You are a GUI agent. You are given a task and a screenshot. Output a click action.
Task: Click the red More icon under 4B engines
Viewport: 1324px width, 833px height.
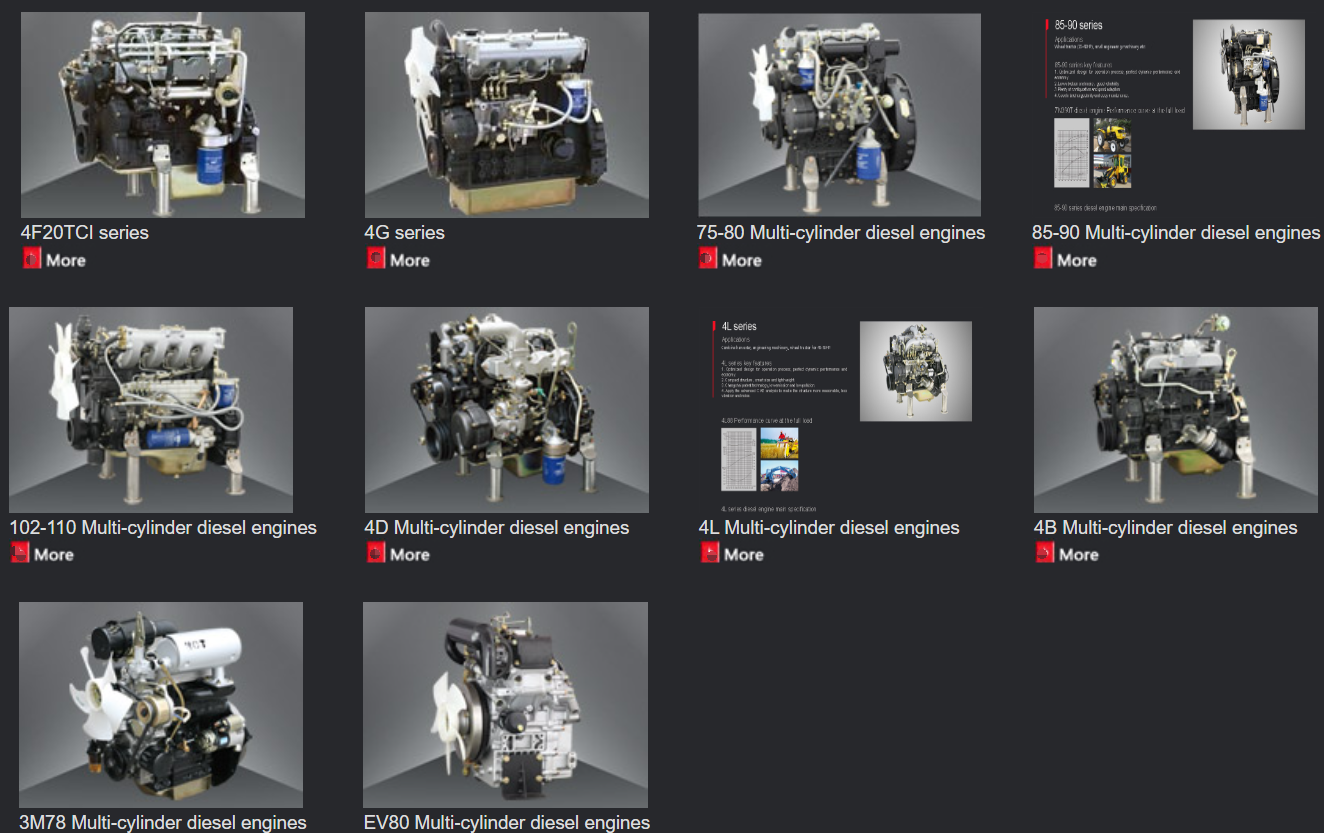(x=1045, y=554)
